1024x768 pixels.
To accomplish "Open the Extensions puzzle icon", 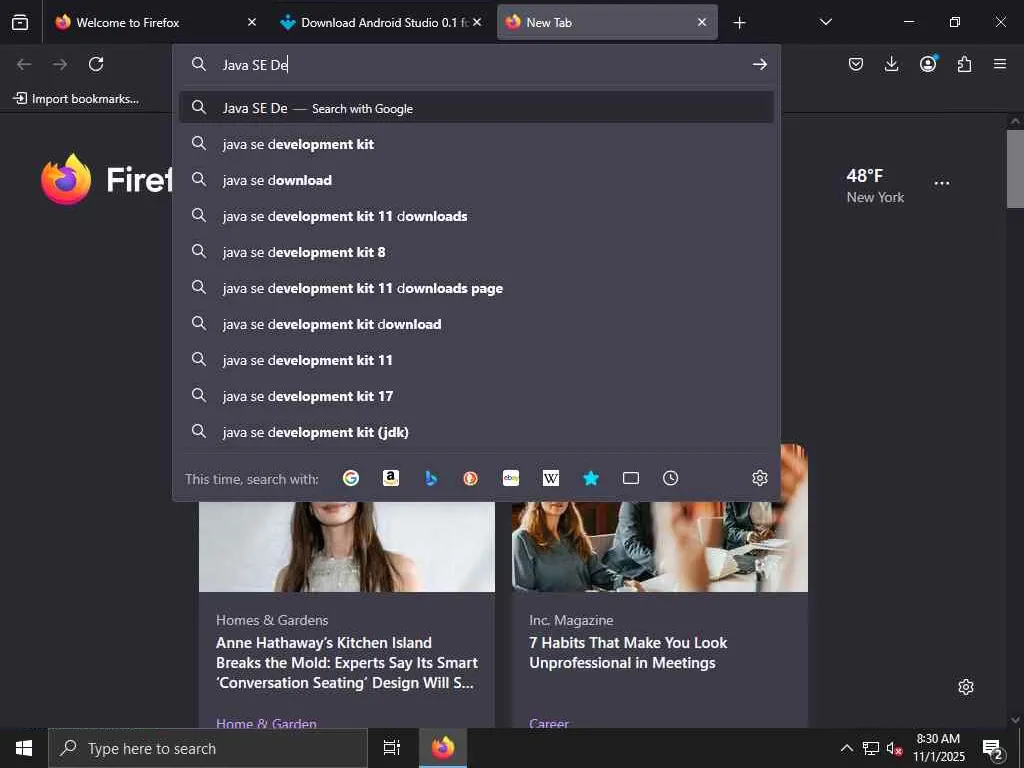I will 964,64.
